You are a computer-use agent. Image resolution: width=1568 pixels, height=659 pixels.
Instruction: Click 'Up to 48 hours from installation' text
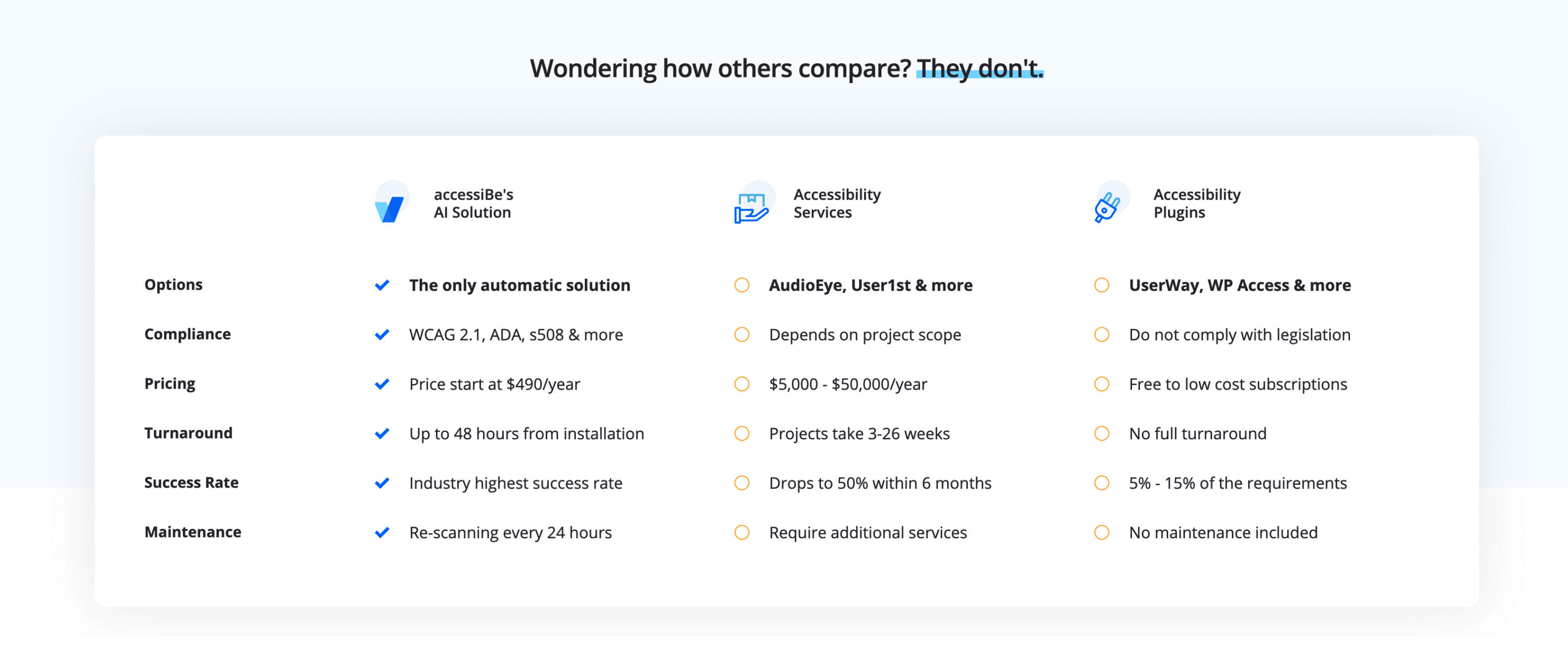click(526, 434)
